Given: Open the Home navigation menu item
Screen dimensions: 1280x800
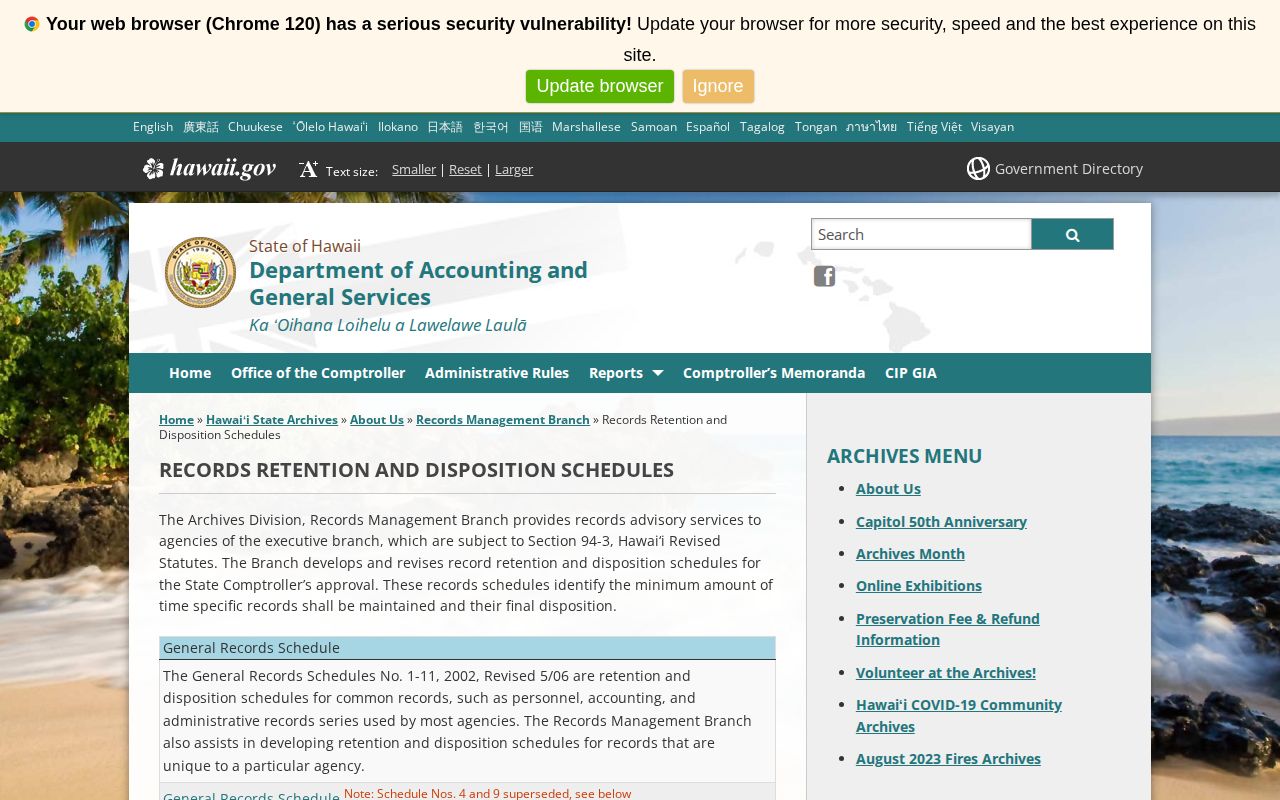Looking at the screenshot, I should point(190,372).
